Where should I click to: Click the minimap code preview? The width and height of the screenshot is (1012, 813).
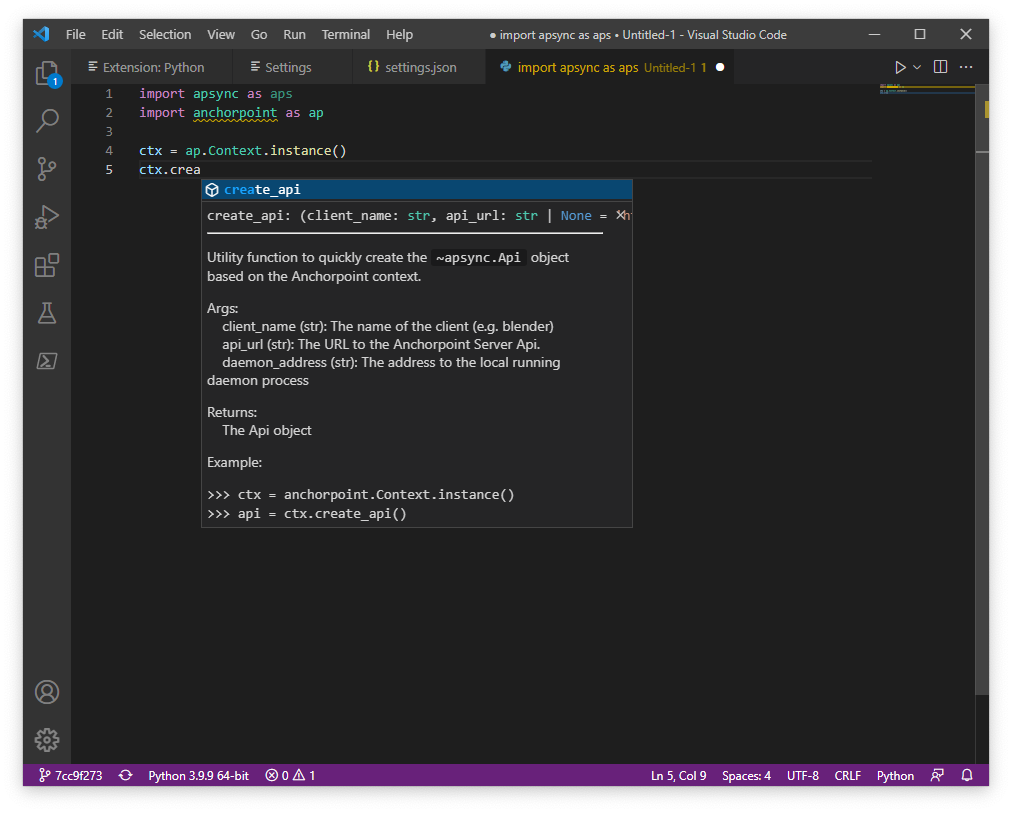[926, 88]
